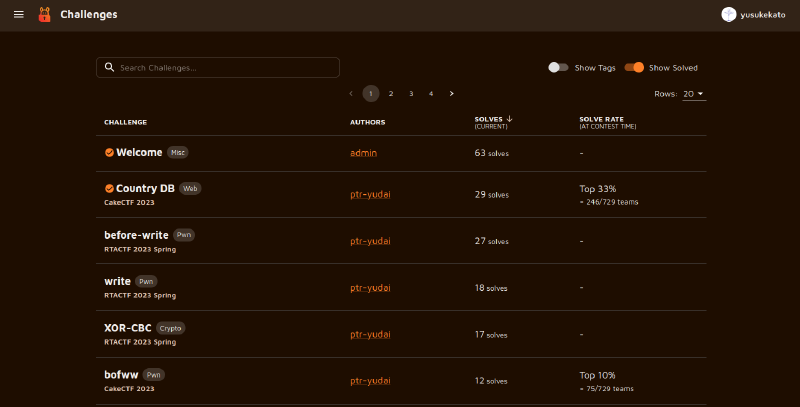Click the Pwn tag on bofww
Screen dimensions: 800x407
click(x=153, y=375)
